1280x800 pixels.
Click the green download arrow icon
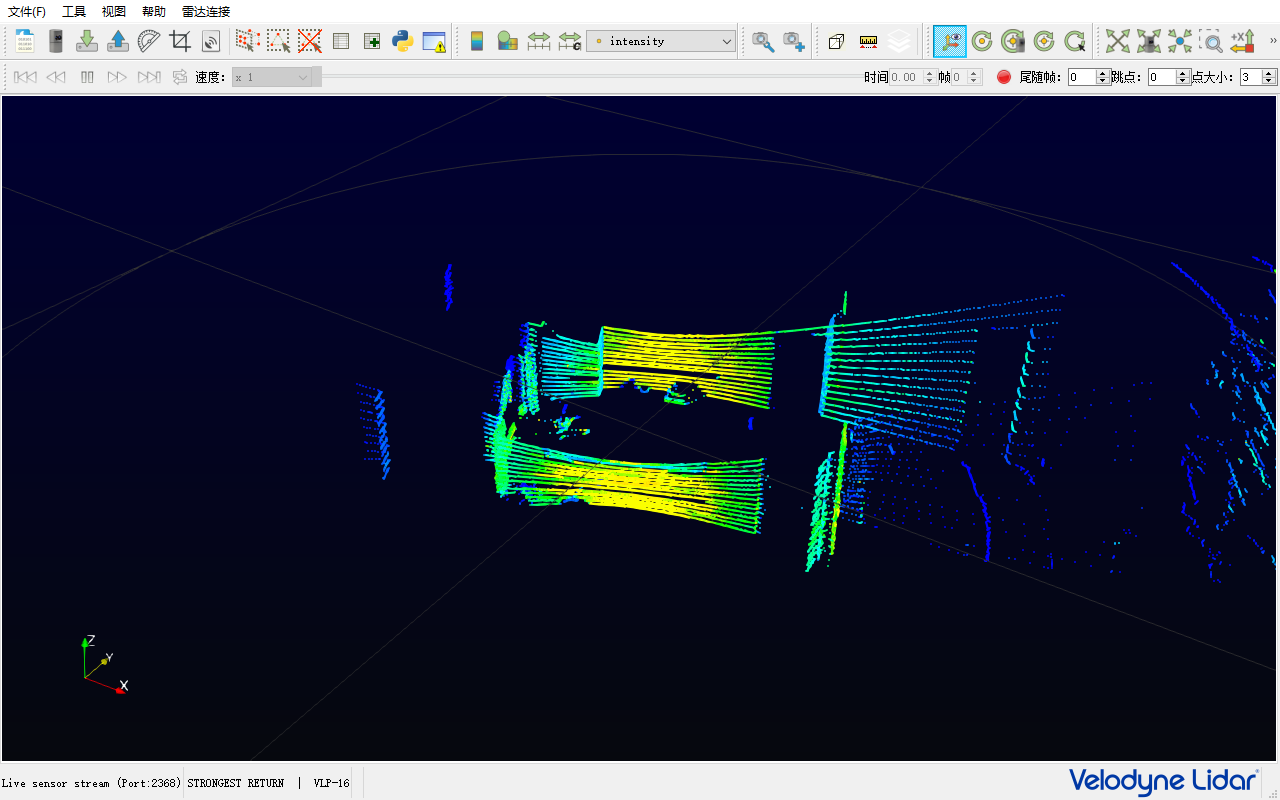pos(87,41)
